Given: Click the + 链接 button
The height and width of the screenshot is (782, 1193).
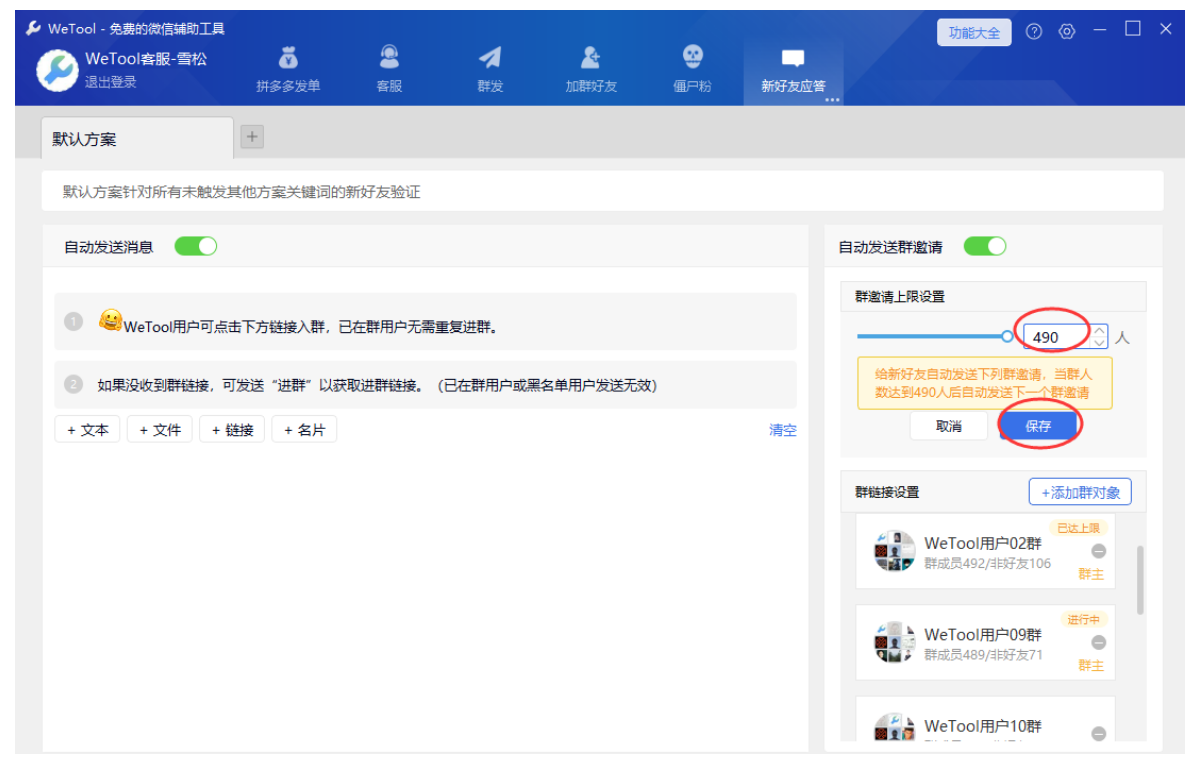Looking at the screenshot, I should (232, 430).
